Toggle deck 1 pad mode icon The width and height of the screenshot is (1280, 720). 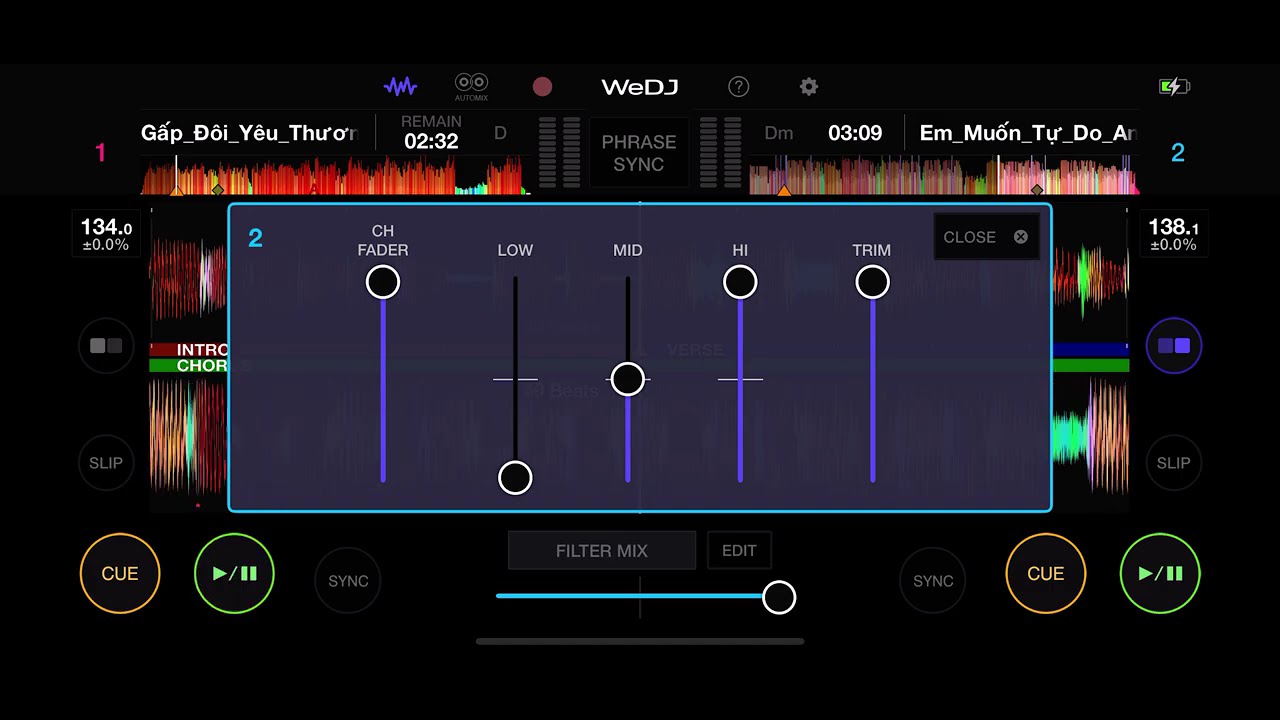tap(106, 346)
